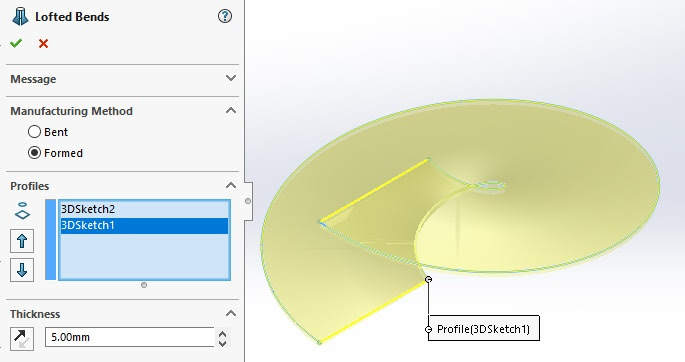Collapse the Manufacturing Method section

click(231, 110)
